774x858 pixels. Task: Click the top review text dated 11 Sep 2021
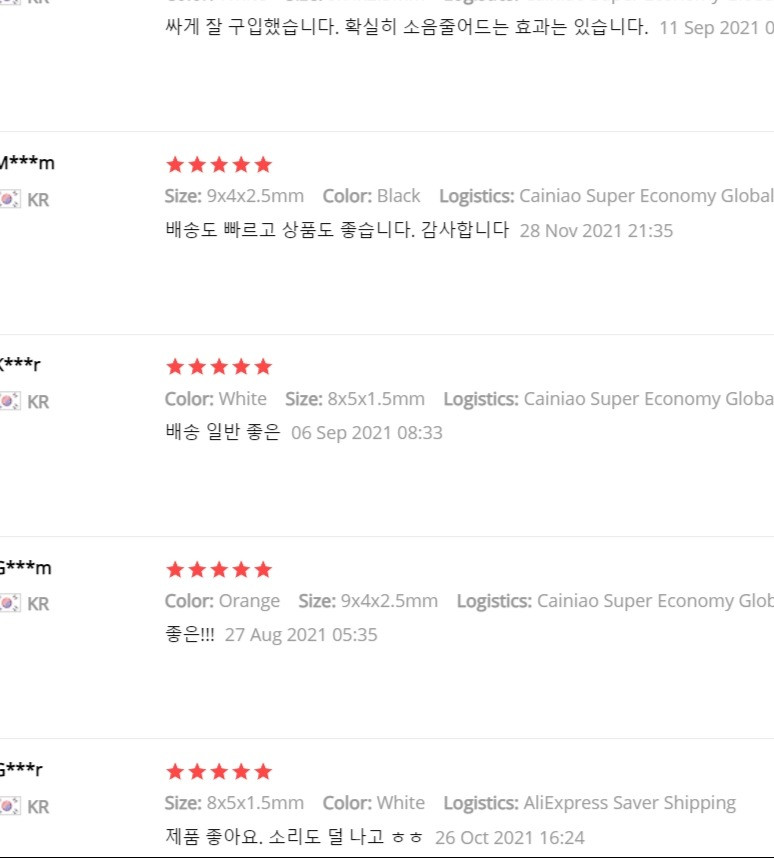pyautogui.click(x=407, y=26)
